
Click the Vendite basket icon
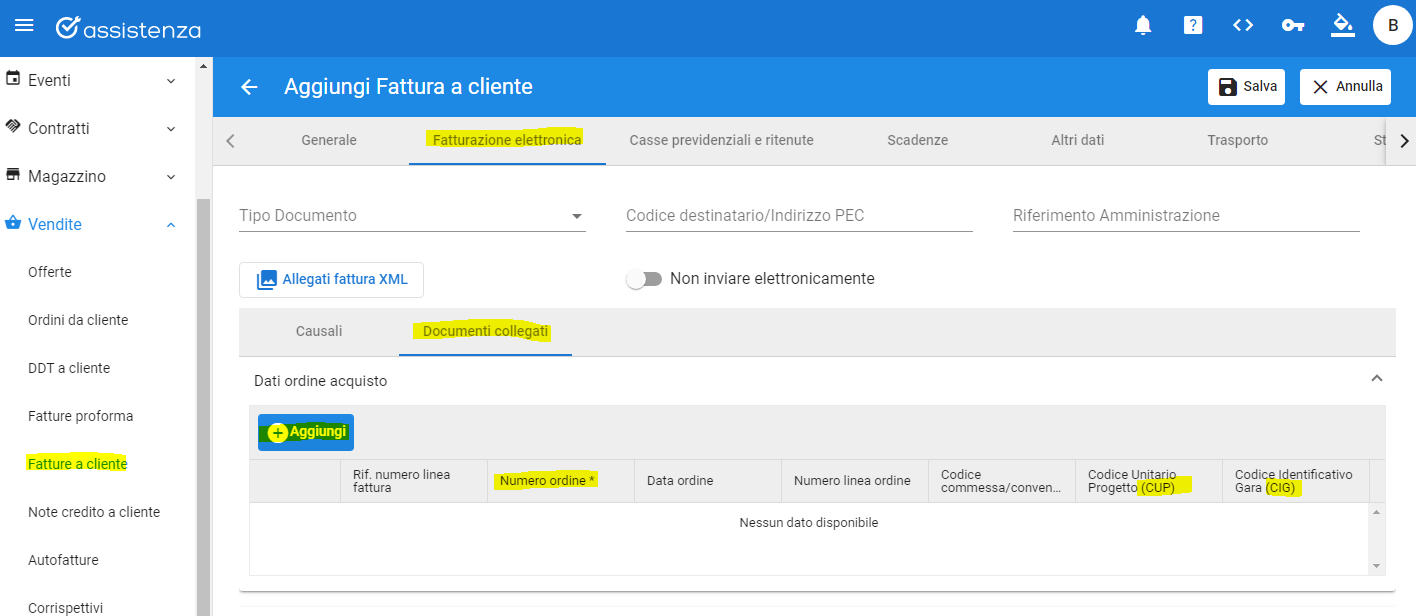[14, 223]
